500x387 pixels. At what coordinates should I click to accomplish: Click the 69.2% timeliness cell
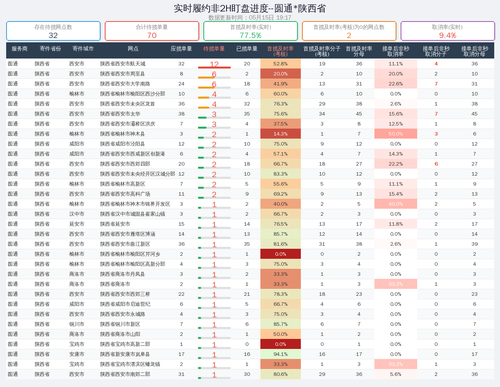click(x=280, y=194)
